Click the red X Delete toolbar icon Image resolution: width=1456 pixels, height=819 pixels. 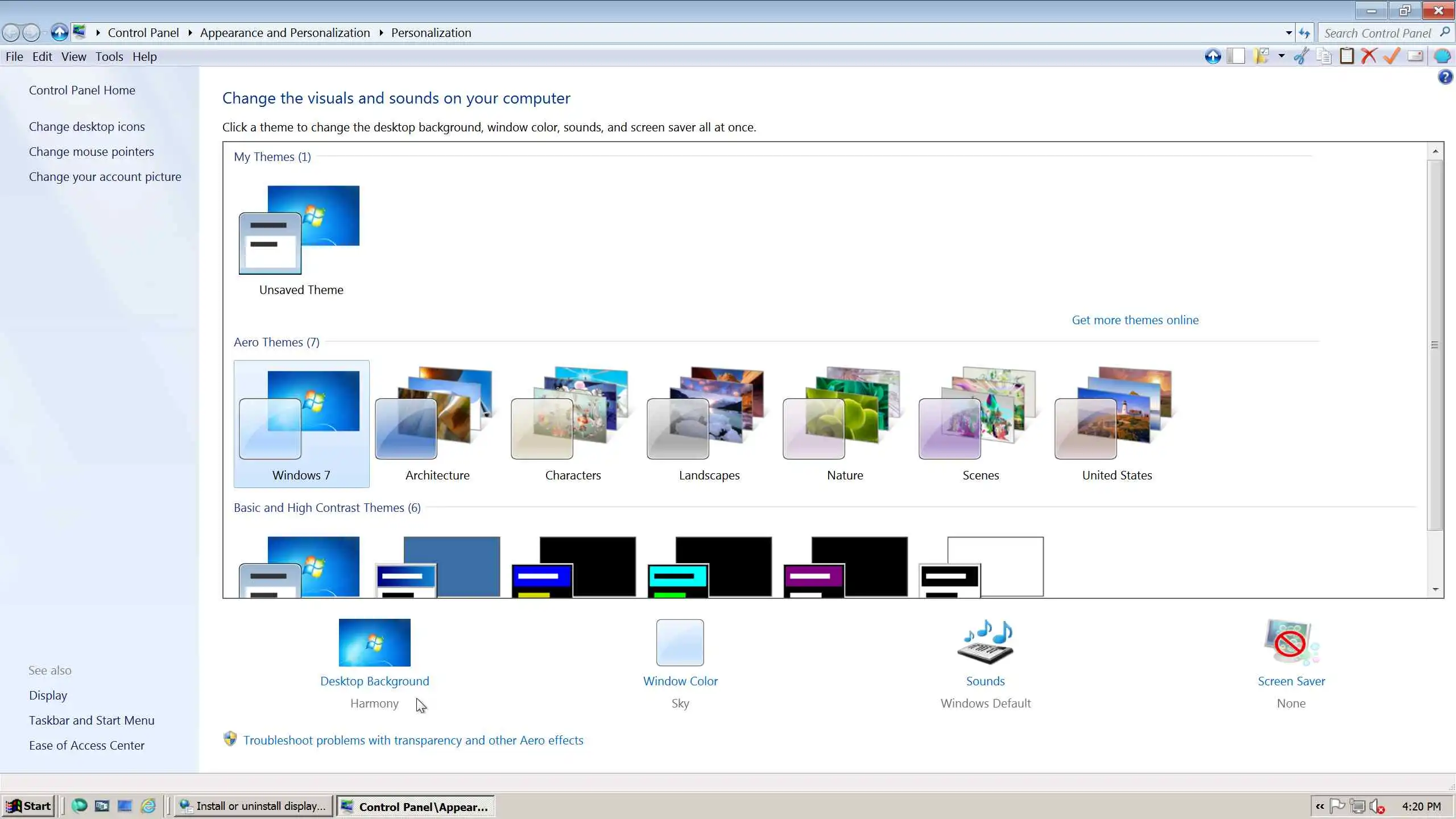coord(1369,56)
